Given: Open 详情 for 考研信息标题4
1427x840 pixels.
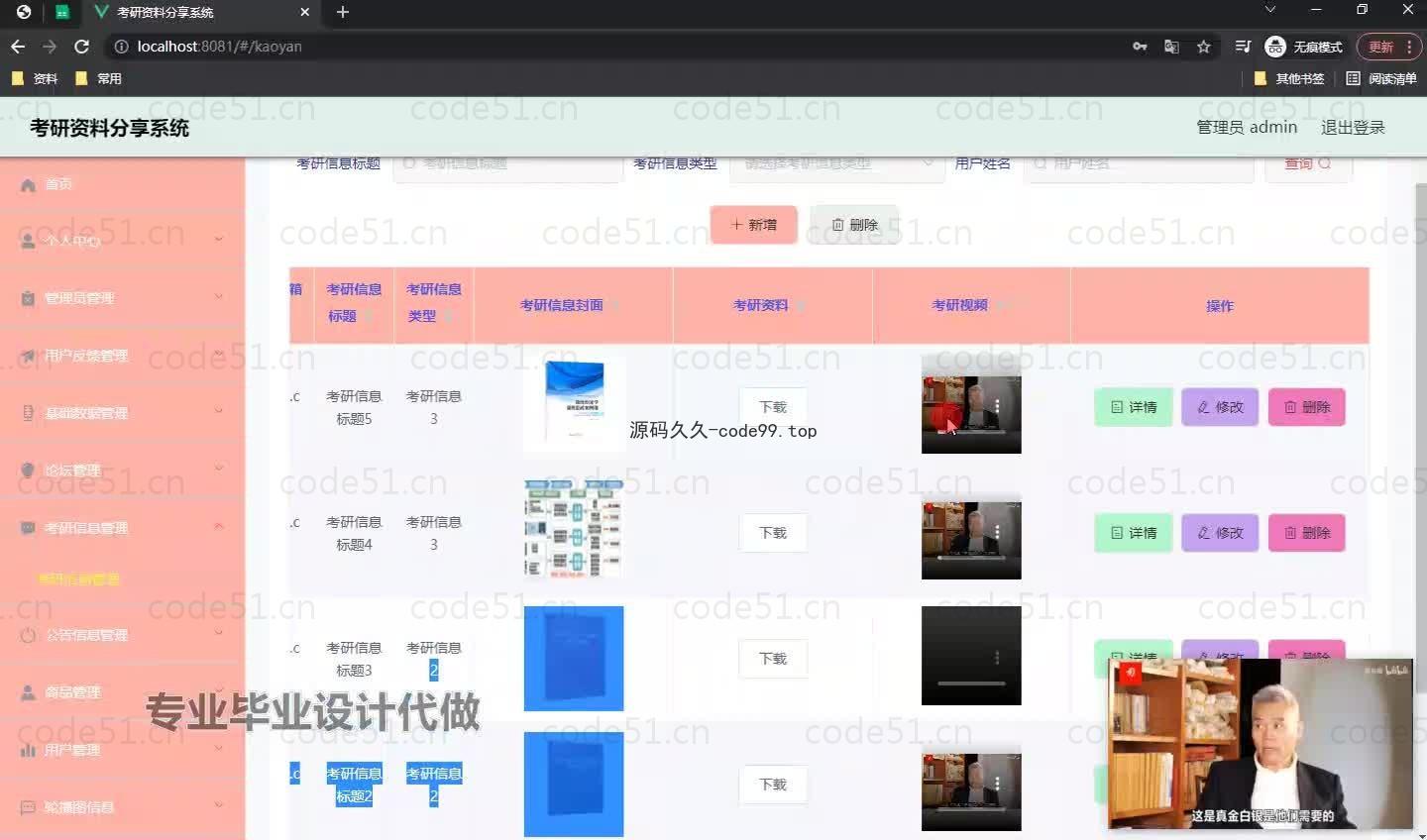Looking at the screenshot, I should pos(1134,533).
